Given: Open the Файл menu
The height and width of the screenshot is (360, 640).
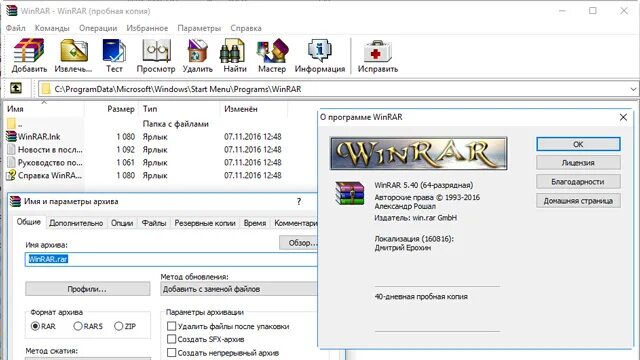Looking at the screenshot, I should pos(16,28).
